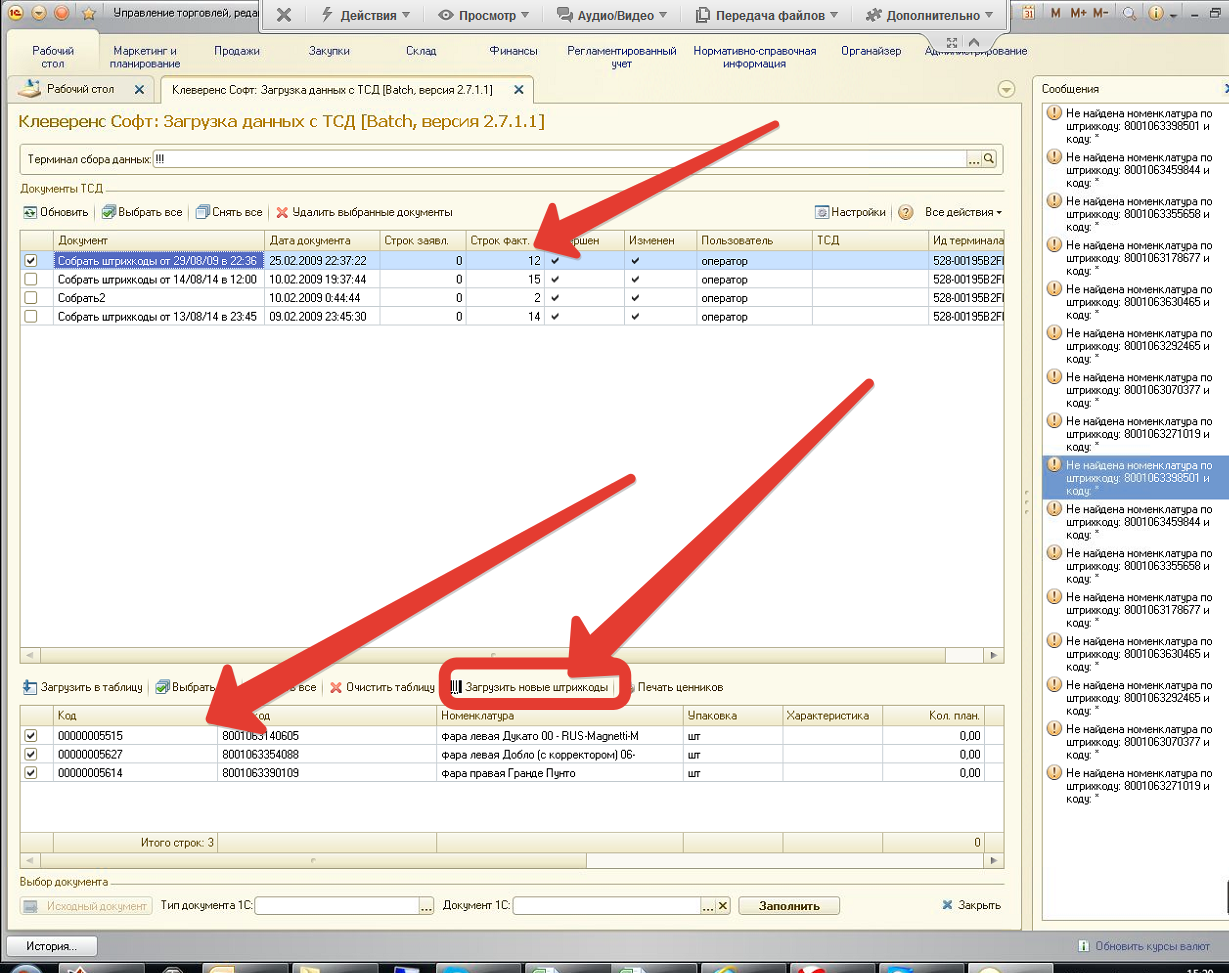Click the magnifier icon in Терминал сбора данных field

click(989, 159)
